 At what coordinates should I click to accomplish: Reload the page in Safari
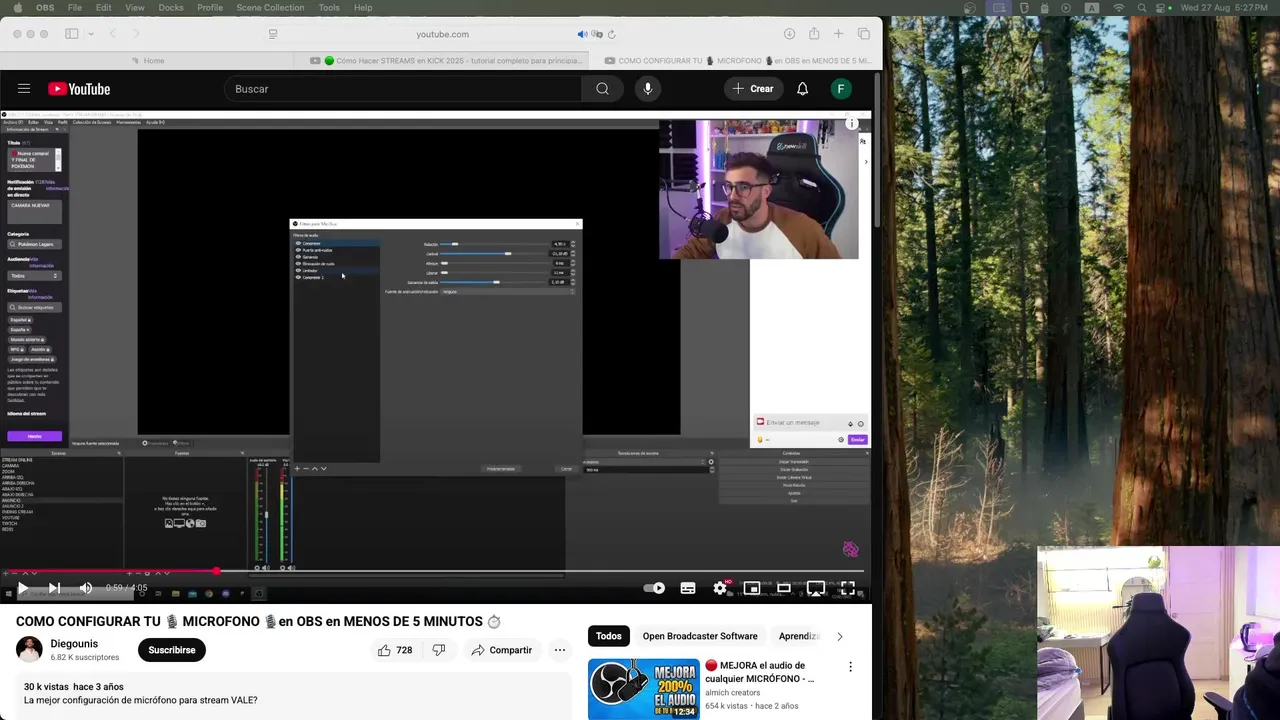point(611,34)
